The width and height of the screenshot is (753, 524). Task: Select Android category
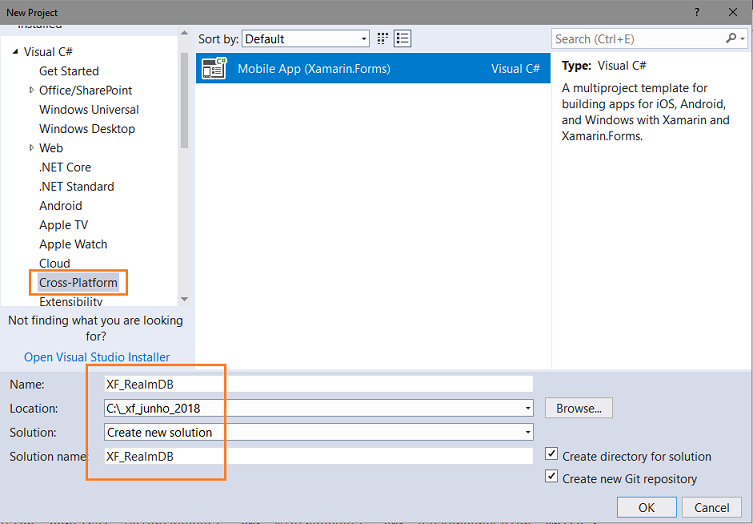pos(61,206)
